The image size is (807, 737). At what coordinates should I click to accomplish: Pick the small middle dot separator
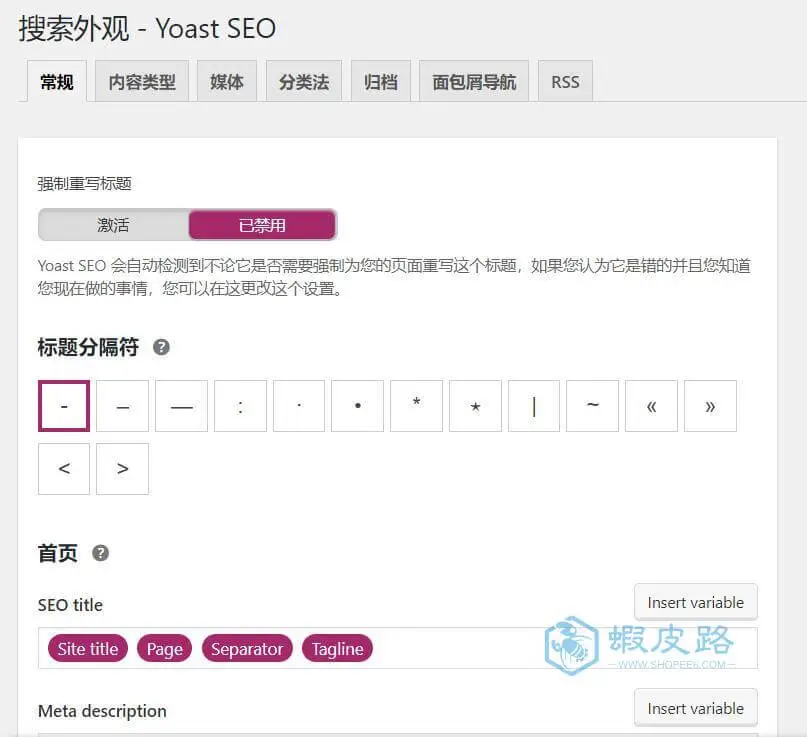click(299, 406)
